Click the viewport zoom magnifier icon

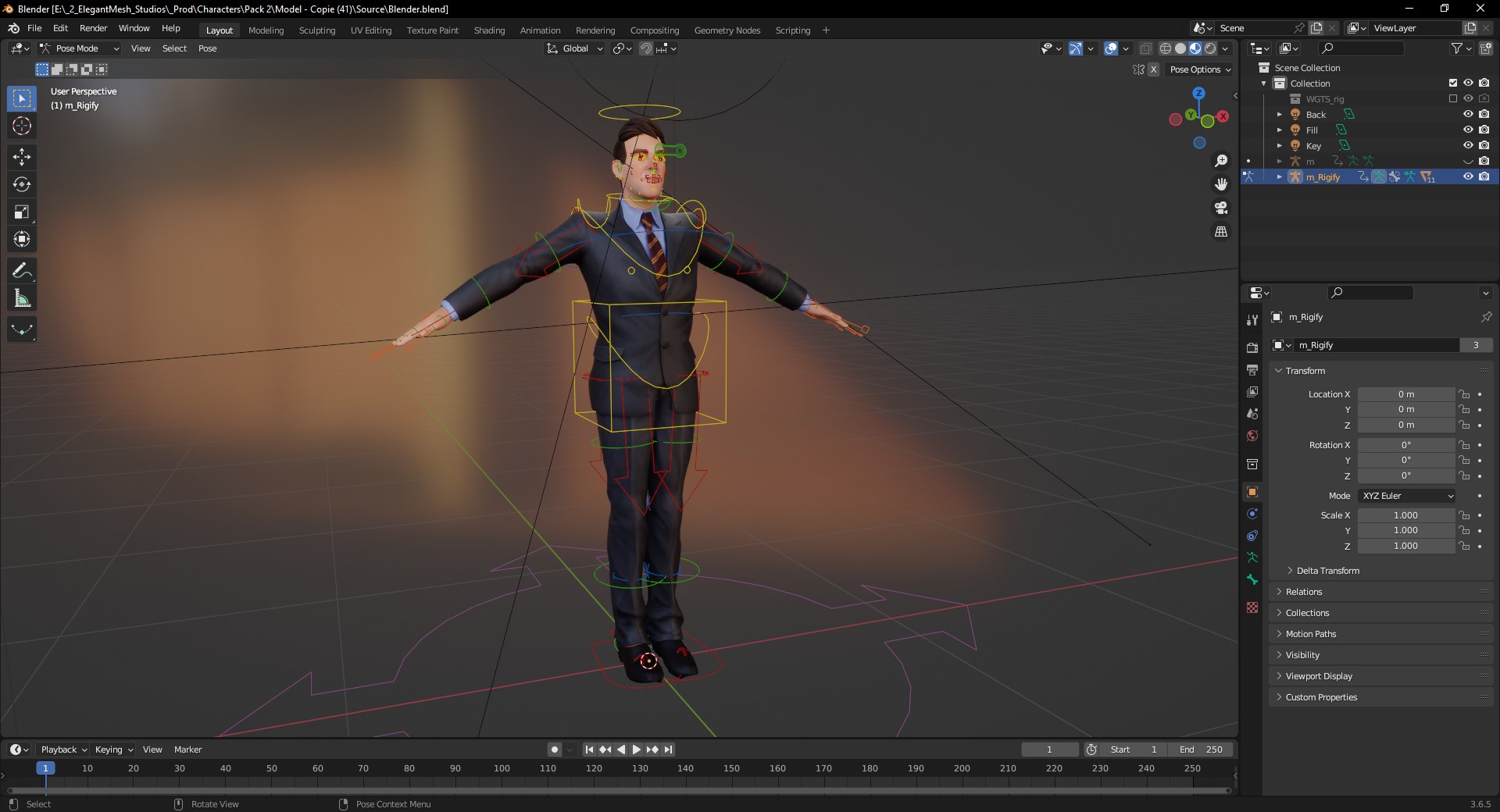[x=1221, y=161]
